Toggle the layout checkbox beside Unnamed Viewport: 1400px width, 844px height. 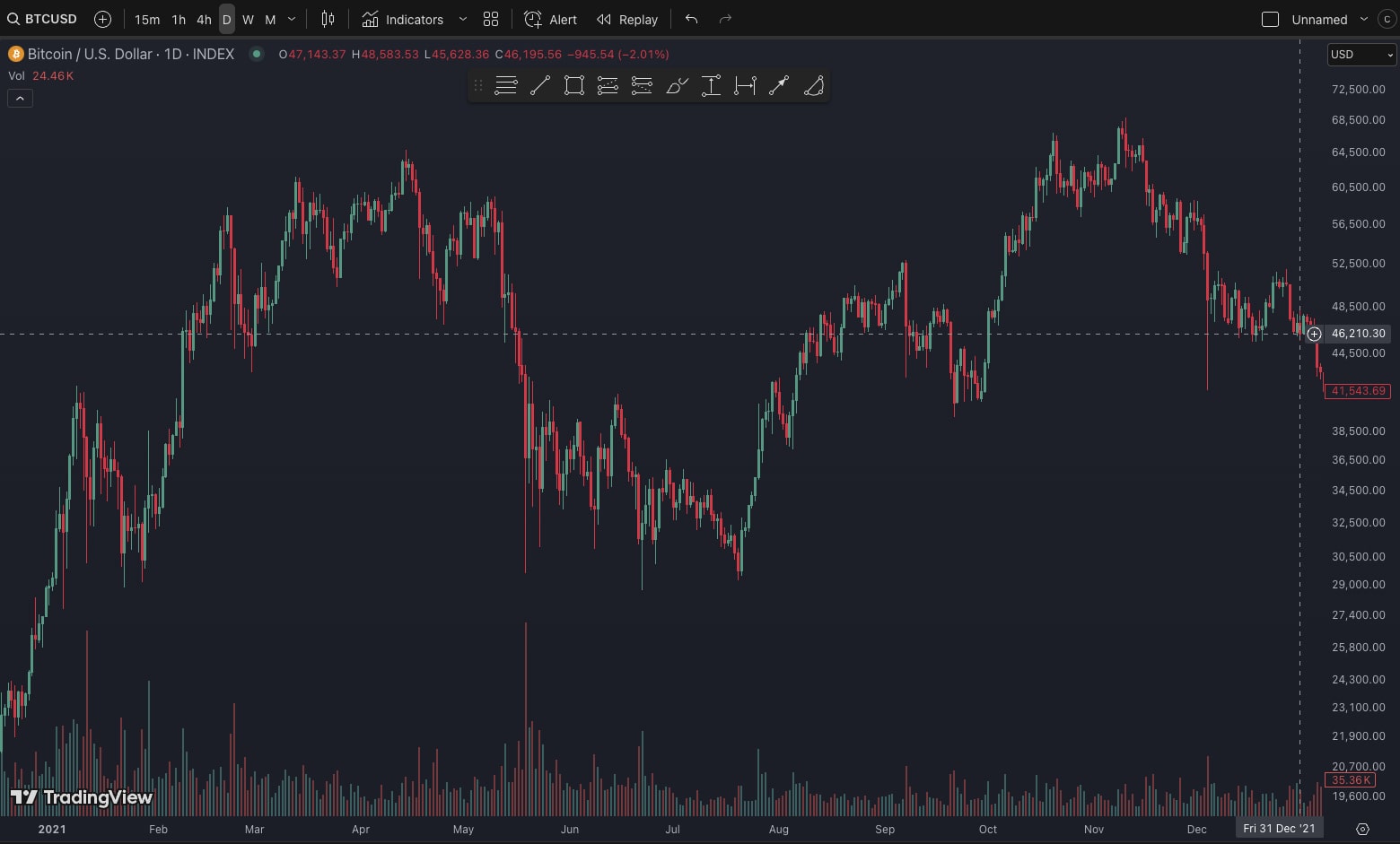(x=1270, y=19)
